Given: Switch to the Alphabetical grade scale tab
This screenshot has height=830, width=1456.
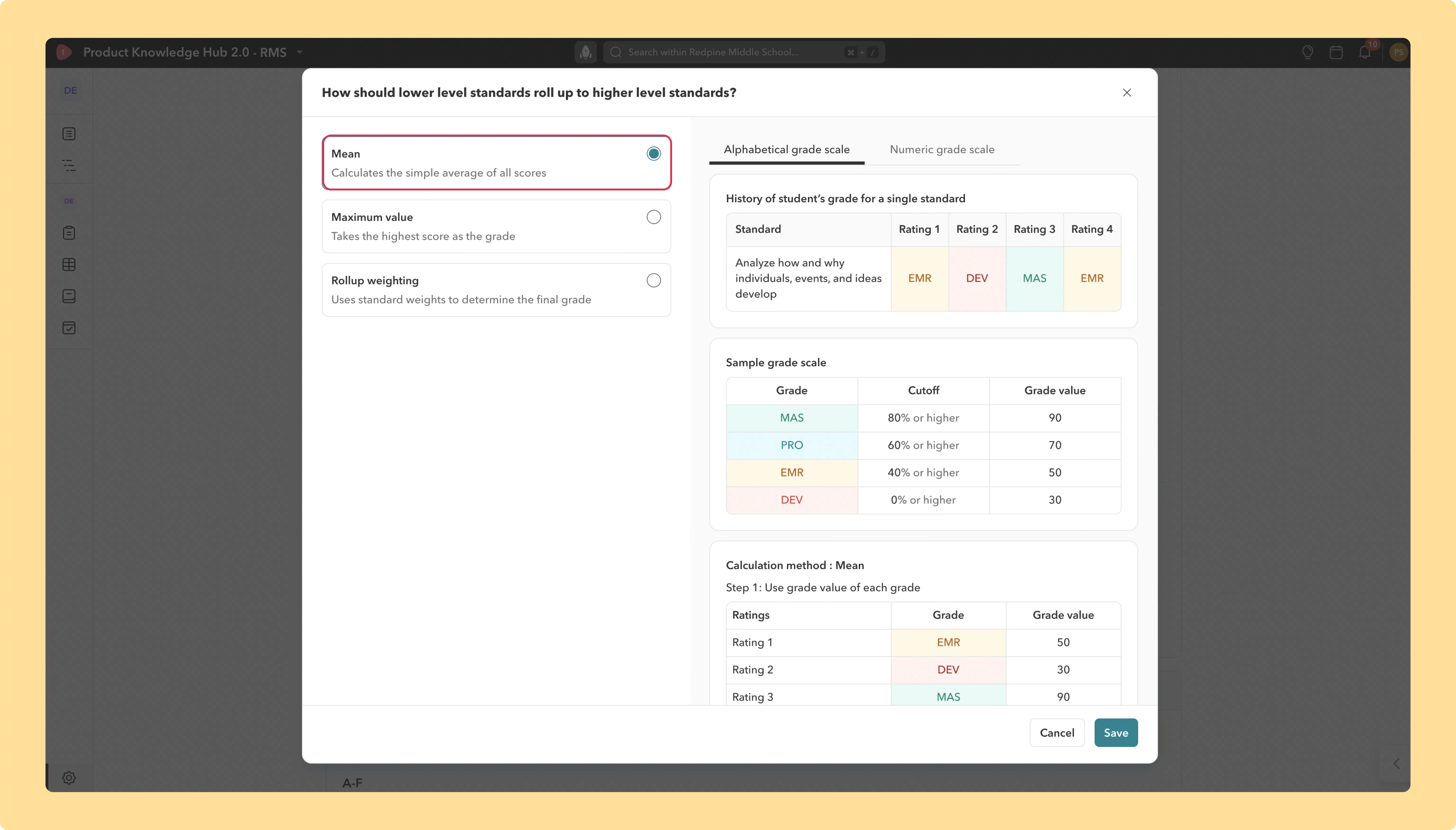Looking at the screenshot, I should [787, 149].
